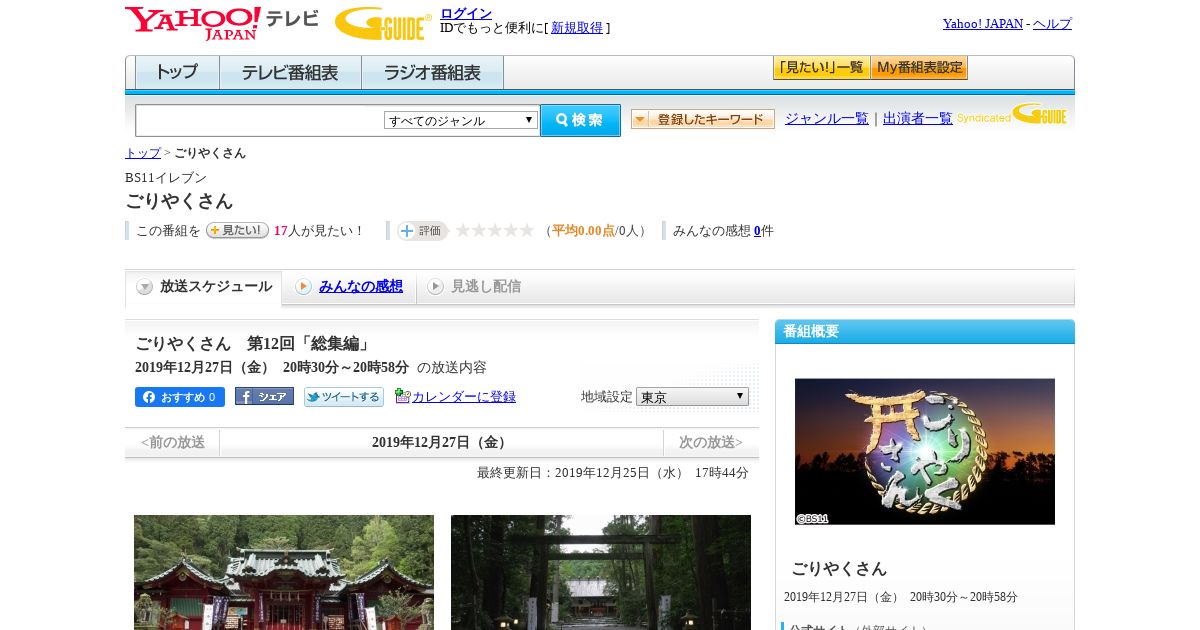Click the ごりやくさん program logo image
Screen dimensions: 1200x630
925,451
